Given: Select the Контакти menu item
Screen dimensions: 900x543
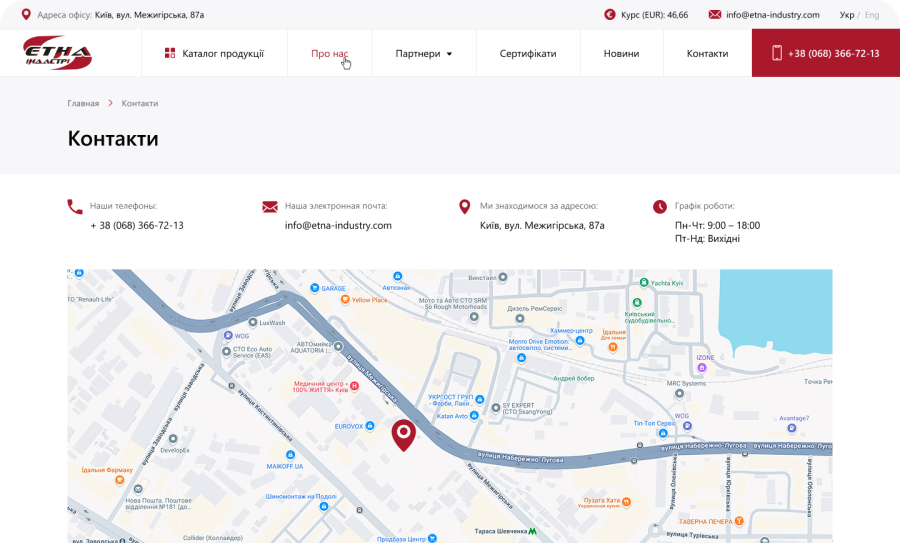Looking at the screenshot, I should pyautogui.click(x=707, y=53).
